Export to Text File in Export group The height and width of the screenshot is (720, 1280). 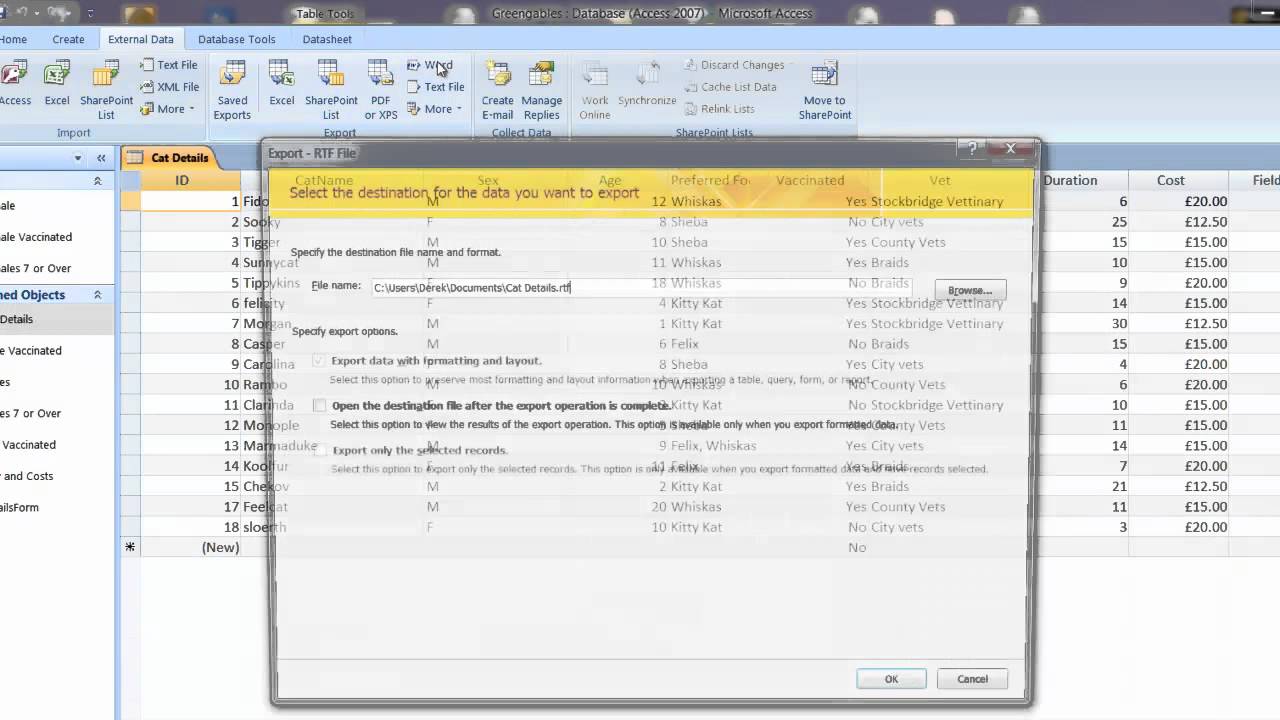tap(435, 87)
